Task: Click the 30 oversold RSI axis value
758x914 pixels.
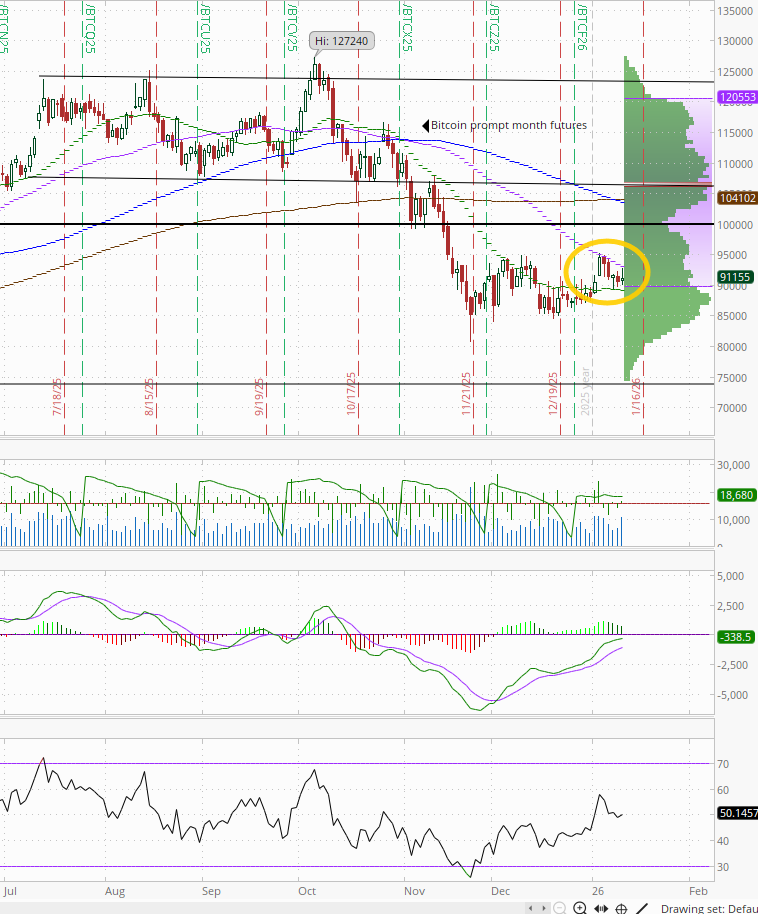Action: pyautogui.click(x=723, y=867)
